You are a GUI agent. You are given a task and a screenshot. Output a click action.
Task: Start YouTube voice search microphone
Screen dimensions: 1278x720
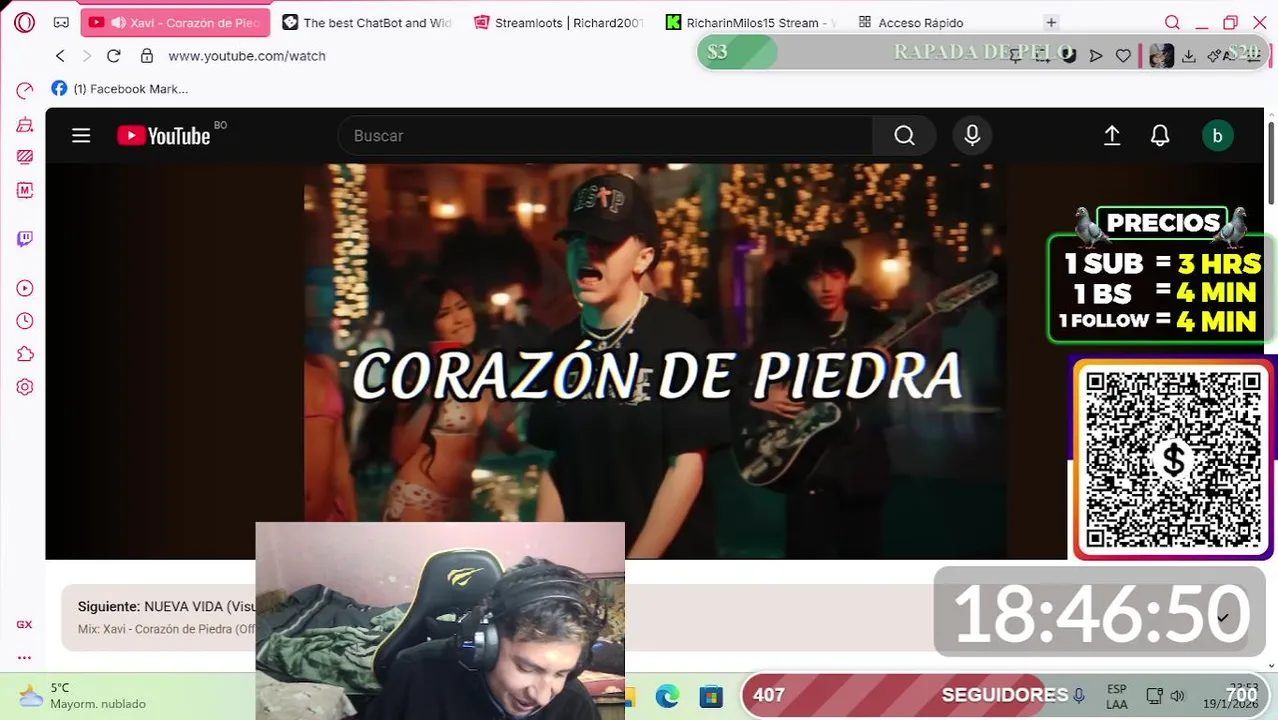point(972,135)
